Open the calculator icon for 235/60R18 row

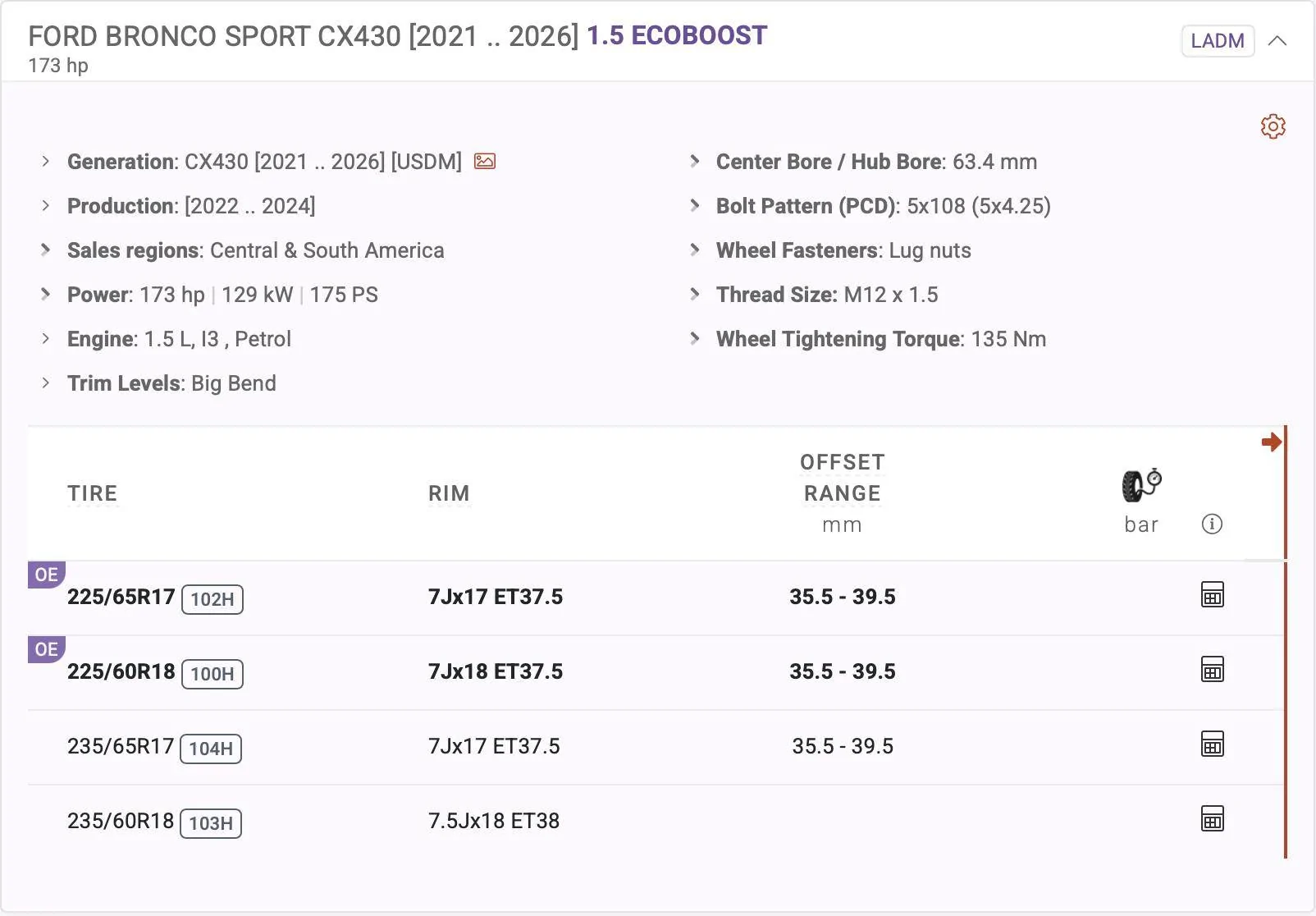(1213, 818)
